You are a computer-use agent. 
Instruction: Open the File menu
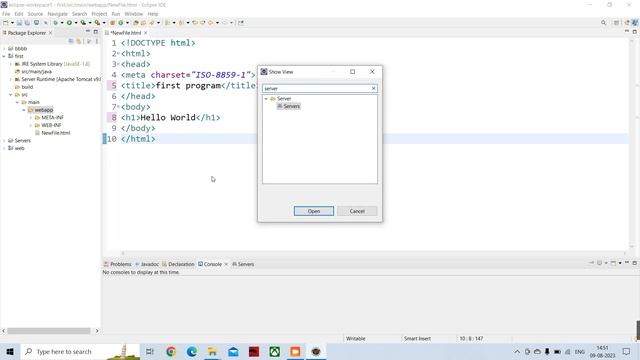[6, 14]
